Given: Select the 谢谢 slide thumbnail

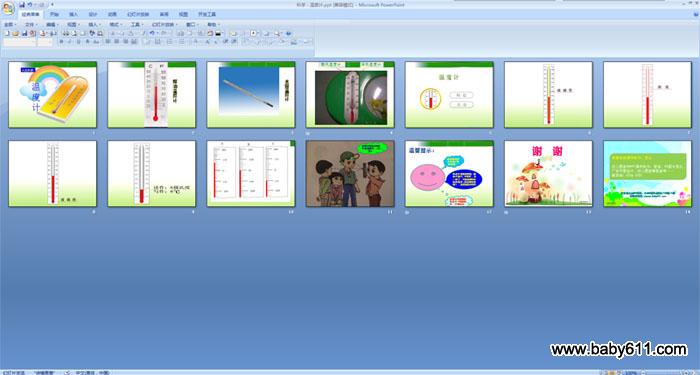Looking at the screenshot, I should (x=548, y=174).
